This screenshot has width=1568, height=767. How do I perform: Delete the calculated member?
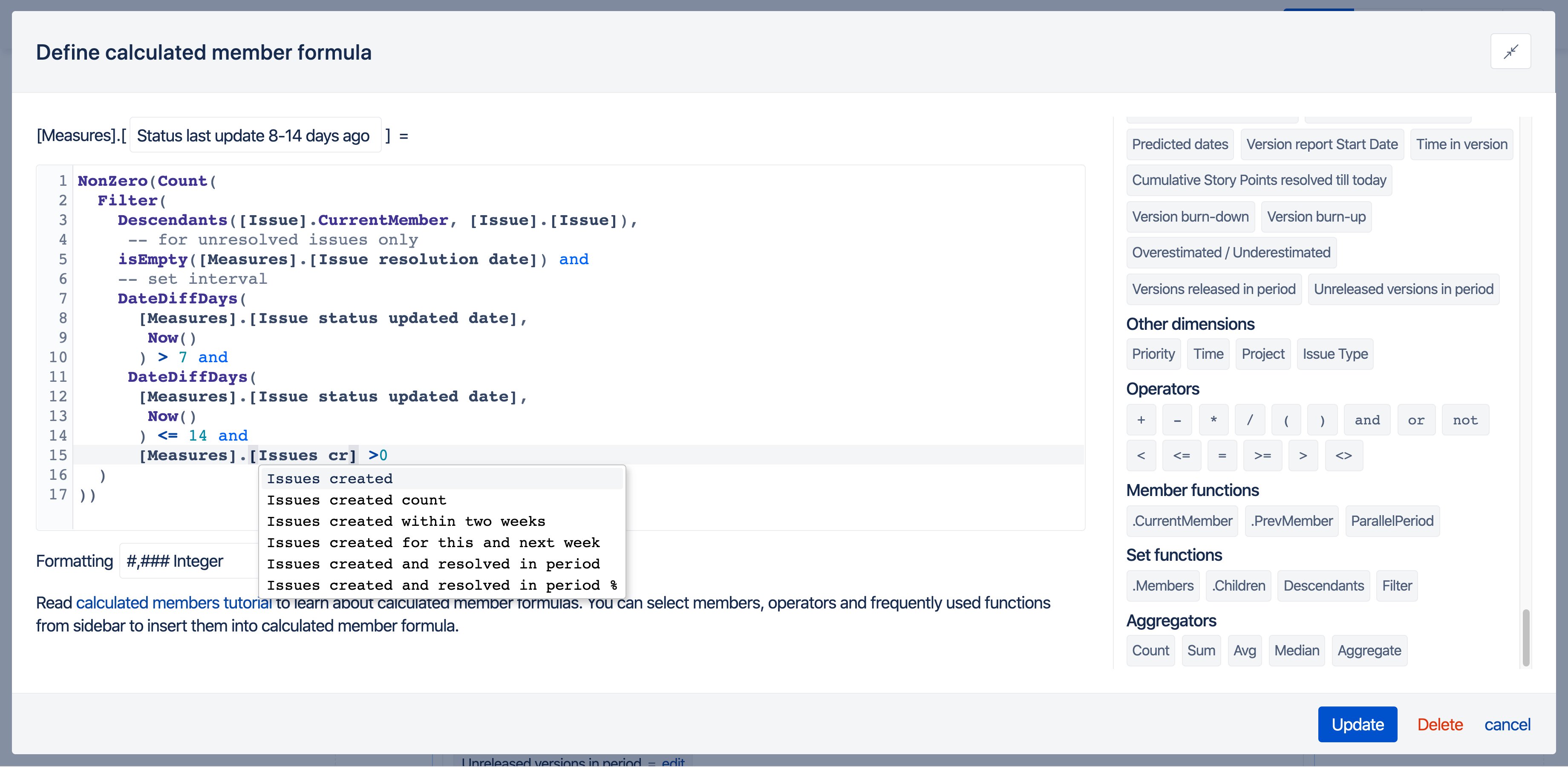(1440, 724)
